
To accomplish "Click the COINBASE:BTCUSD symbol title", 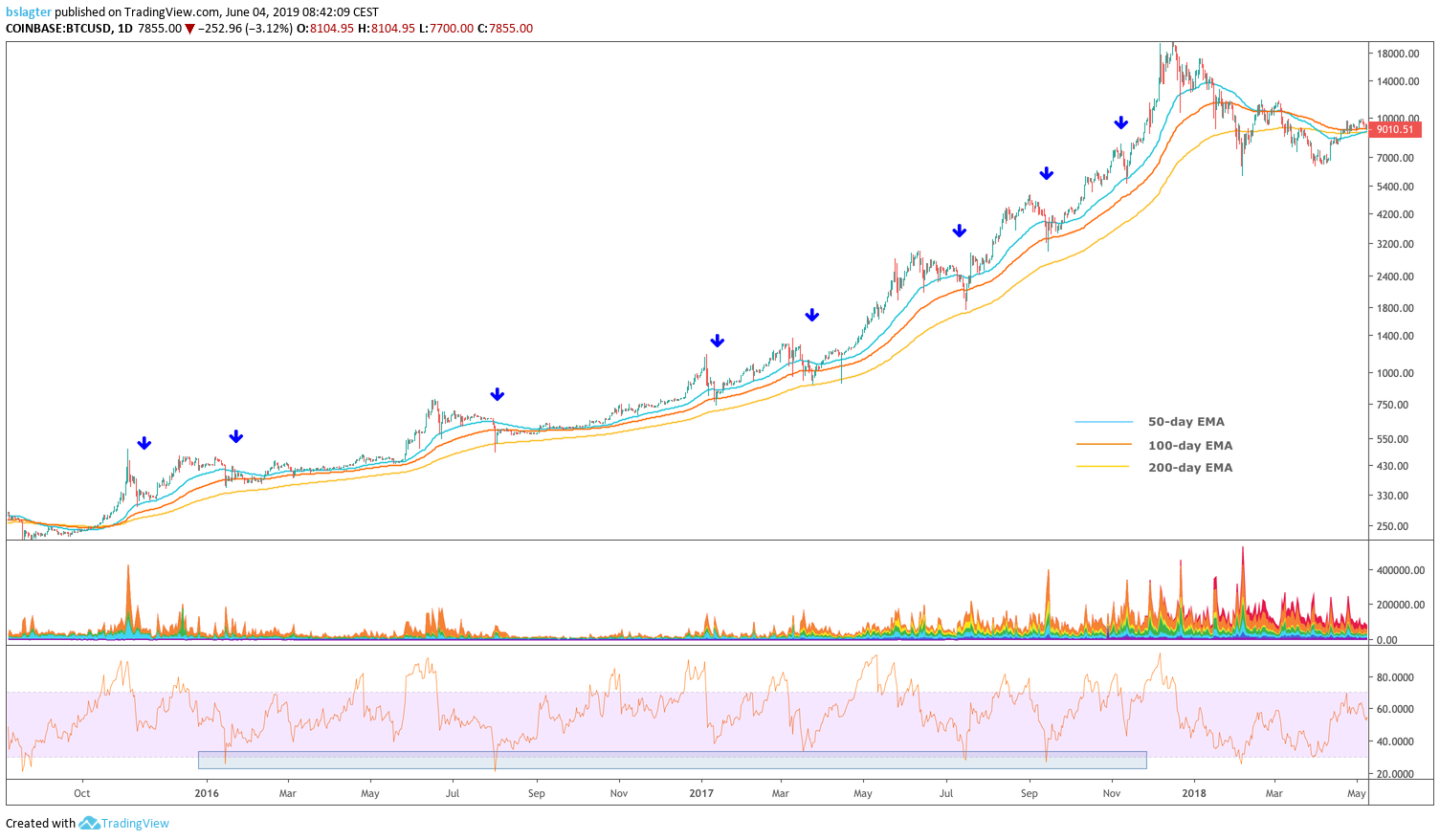I will (x=56, y=29).
